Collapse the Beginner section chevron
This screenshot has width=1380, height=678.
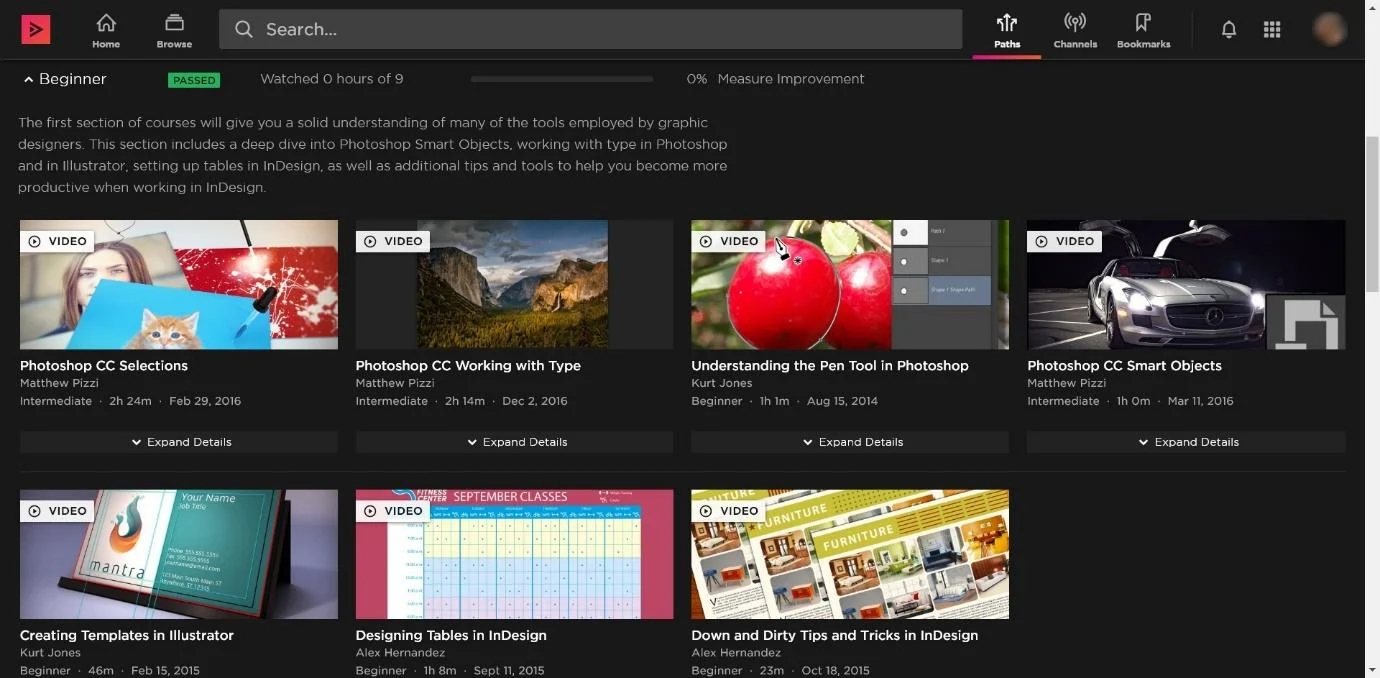(x=28, y=80)
